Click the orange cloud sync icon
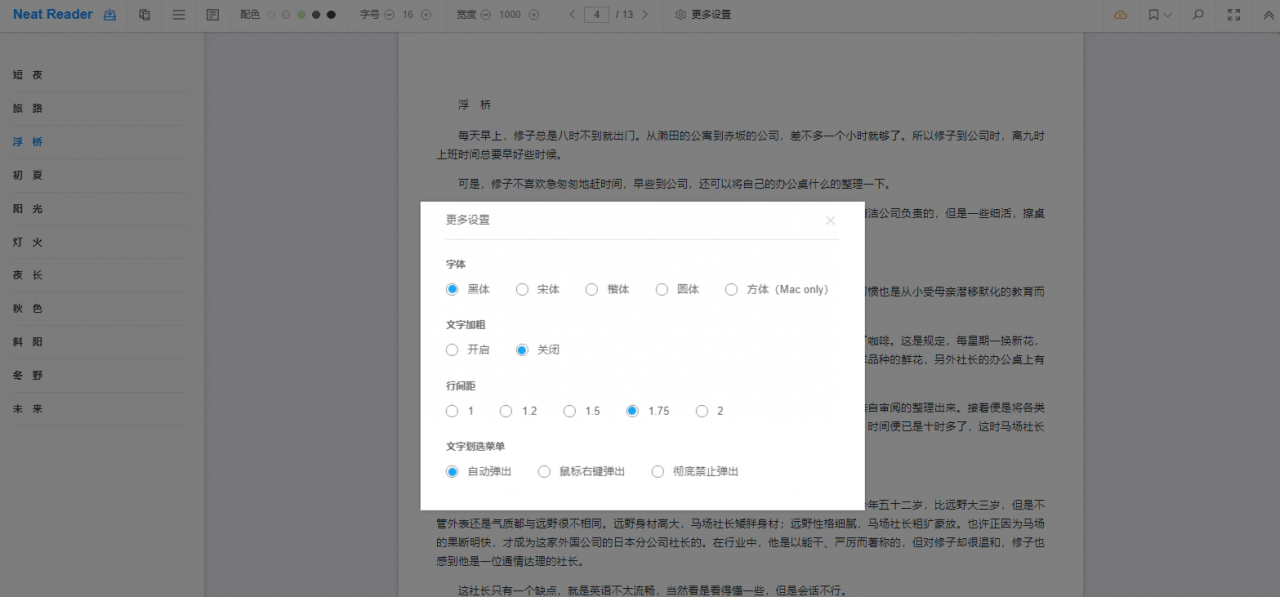 [1121, 15]
